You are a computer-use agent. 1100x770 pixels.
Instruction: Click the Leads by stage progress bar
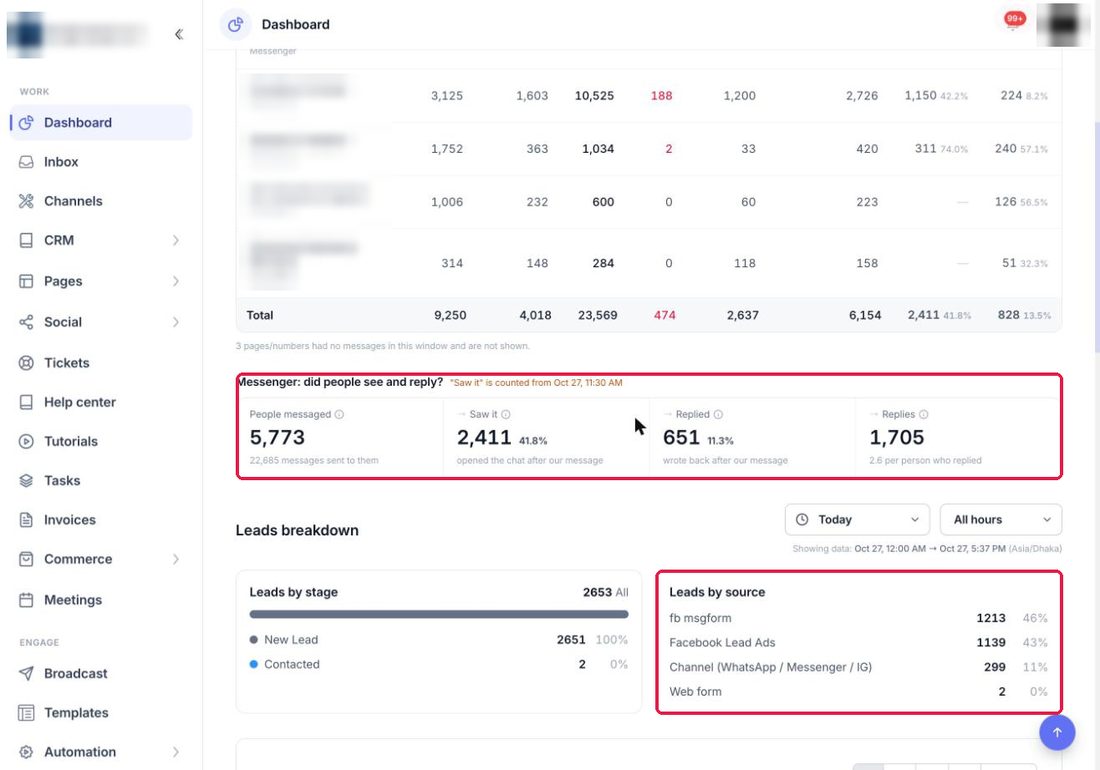click(439, 614)
